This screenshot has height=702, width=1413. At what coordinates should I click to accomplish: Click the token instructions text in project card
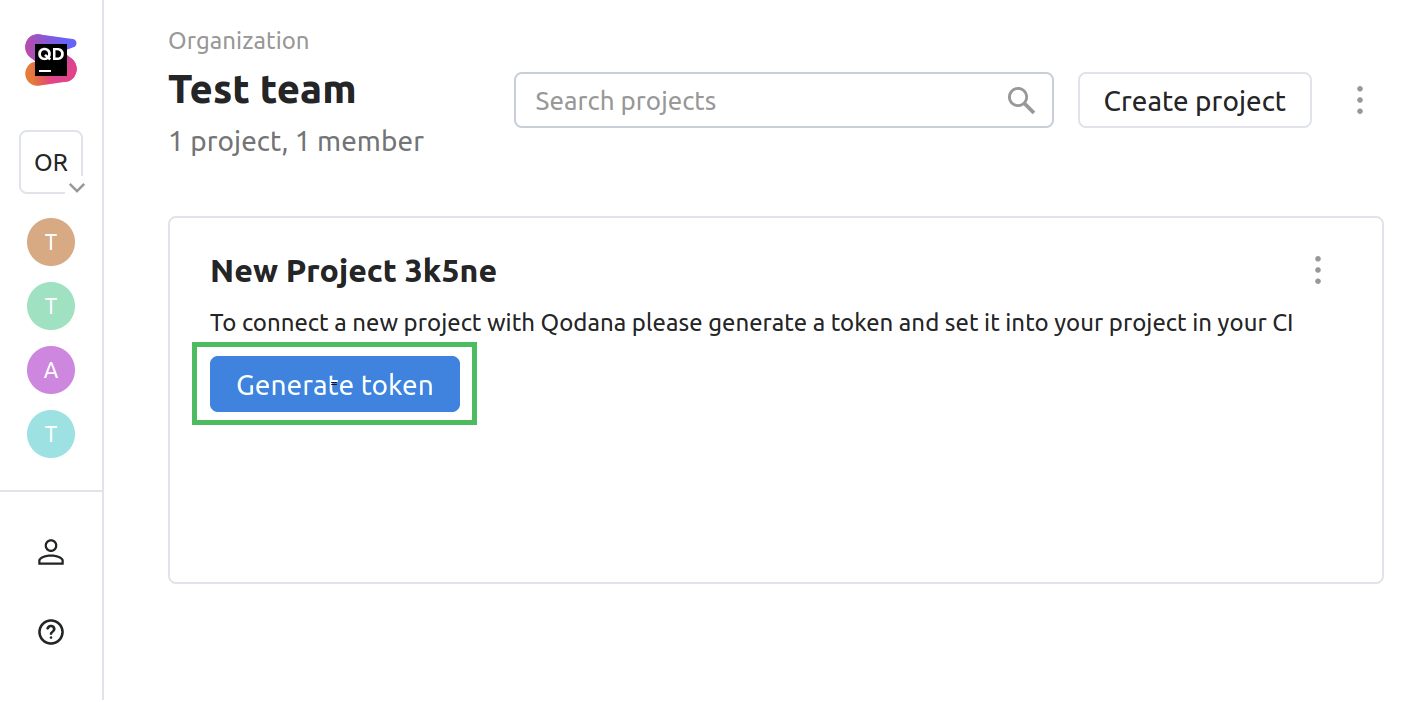751,324
